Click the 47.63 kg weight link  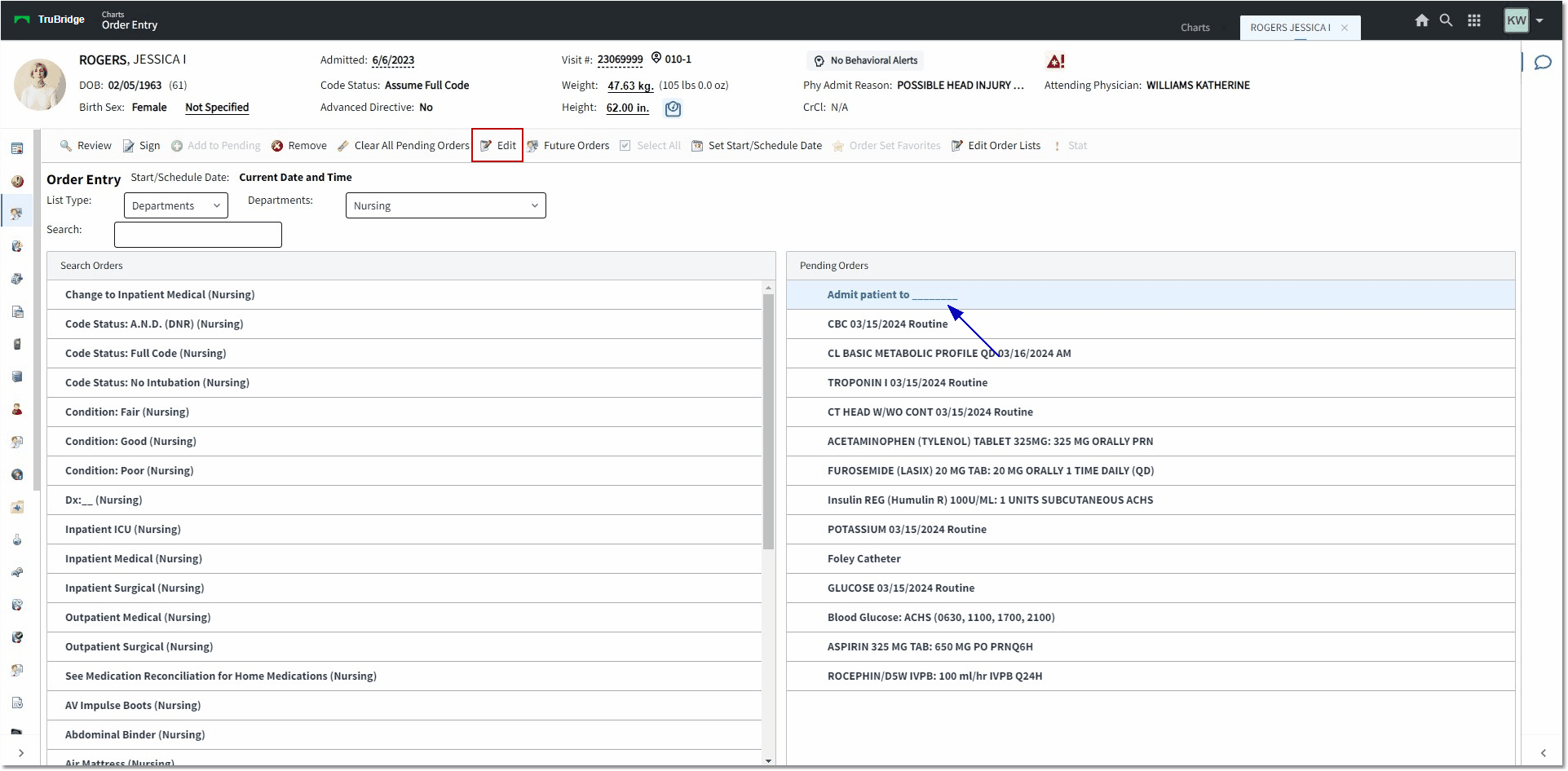click(630, 86)
